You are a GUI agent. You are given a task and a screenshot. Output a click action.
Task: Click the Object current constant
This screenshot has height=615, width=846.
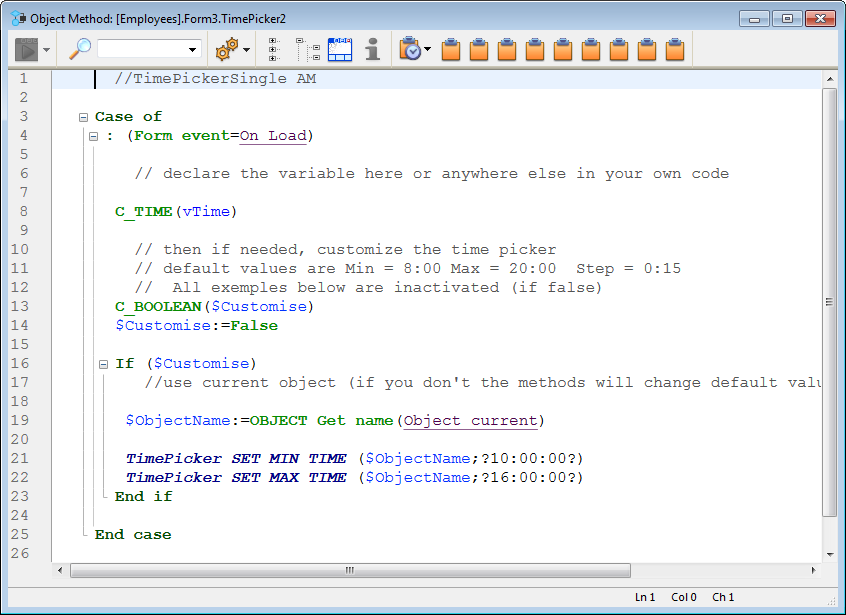471,421
